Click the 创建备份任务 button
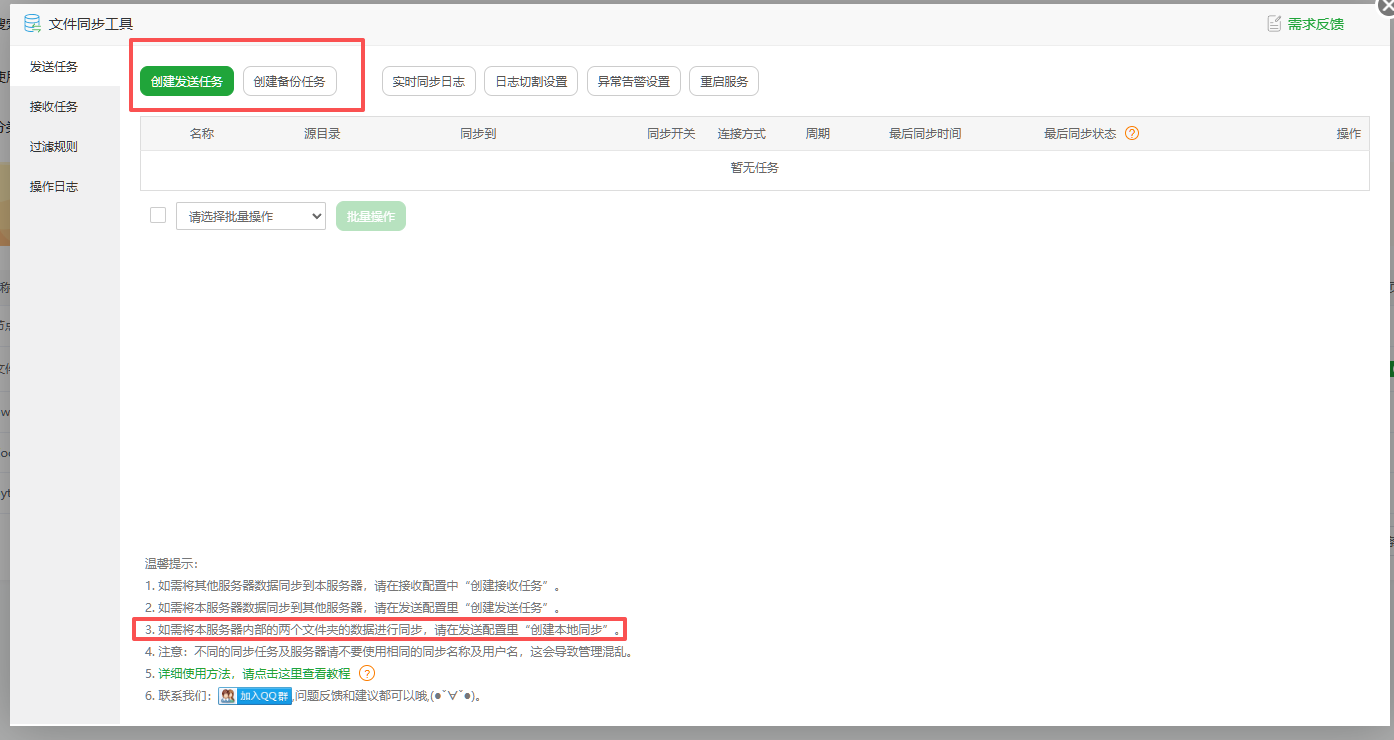 click(x=290, y=81)
